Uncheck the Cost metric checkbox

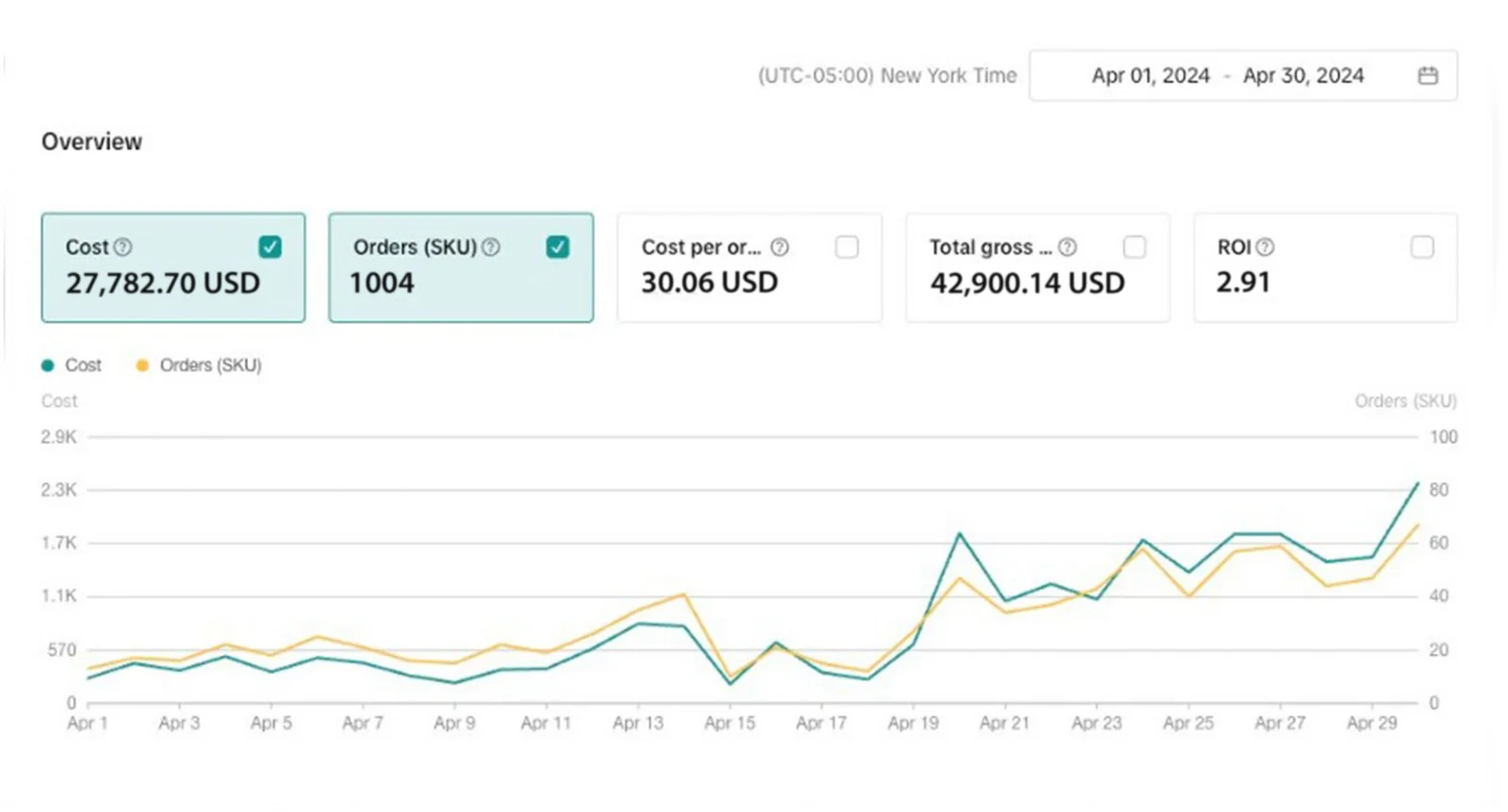click(270, 247)
